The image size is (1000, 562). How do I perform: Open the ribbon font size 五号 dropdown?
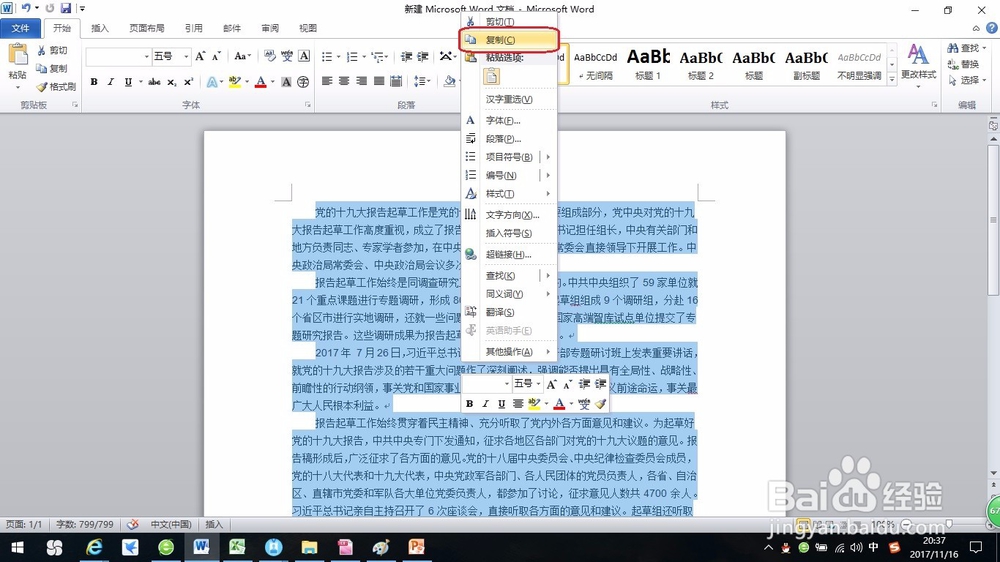click(186, 57)
